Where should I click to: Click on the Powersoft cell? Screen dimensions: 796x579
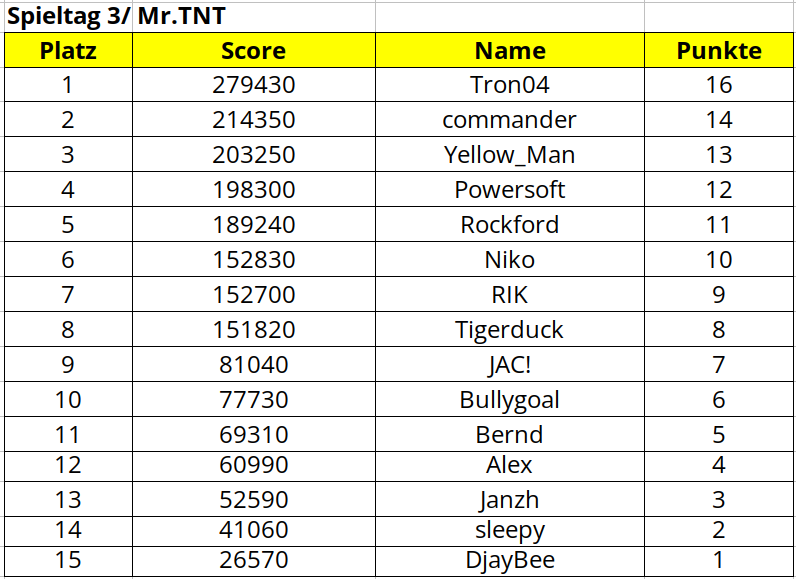click(x=510, y=190)
